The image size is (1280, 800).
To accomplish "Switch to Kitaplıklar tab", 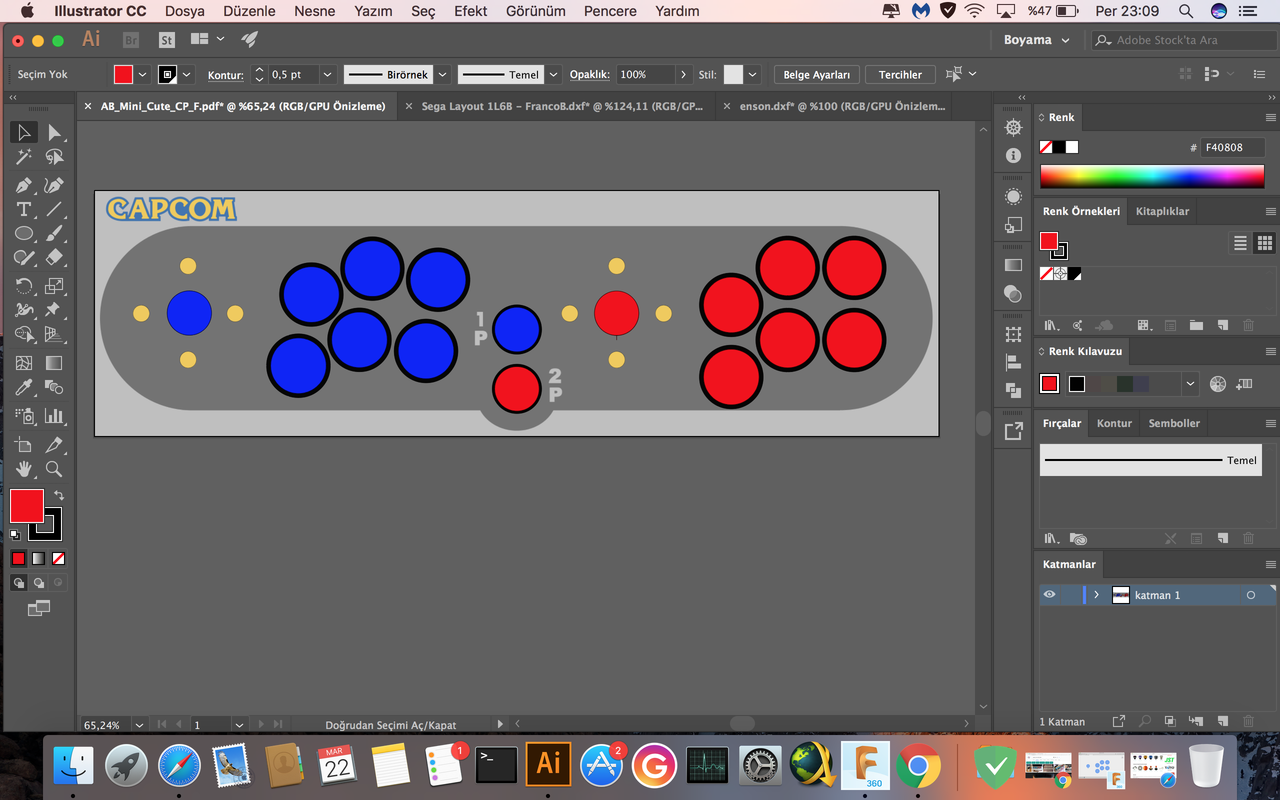I will (1162, 211).
